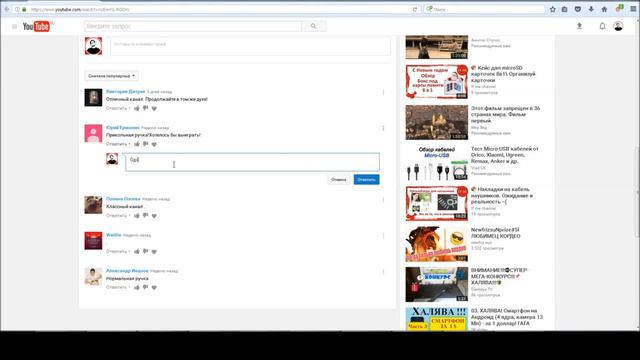Click the blue 'Ответить' submit reply button
The height and width of the screenshot is (360, 640).
(366, 180)
